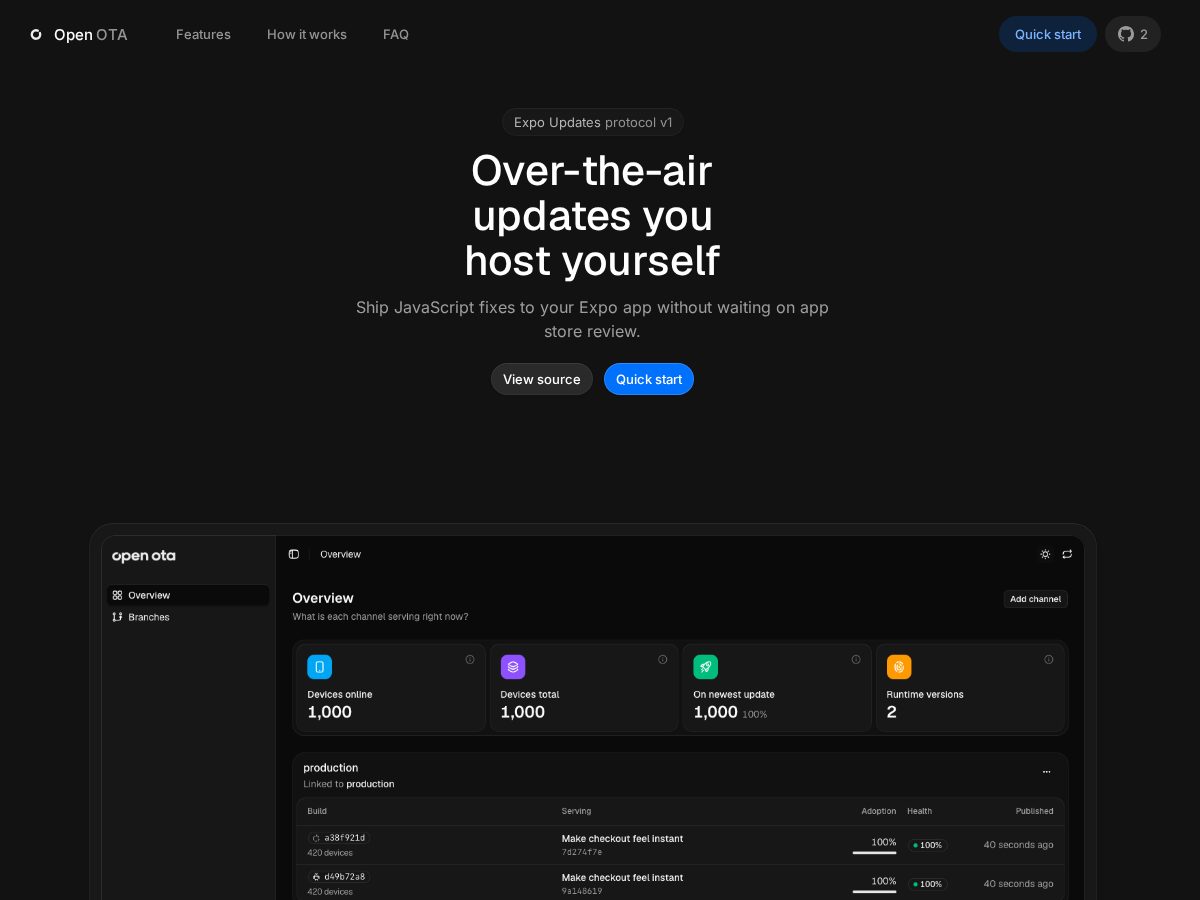Click the Runtime versions fingerprint icon

899,667
